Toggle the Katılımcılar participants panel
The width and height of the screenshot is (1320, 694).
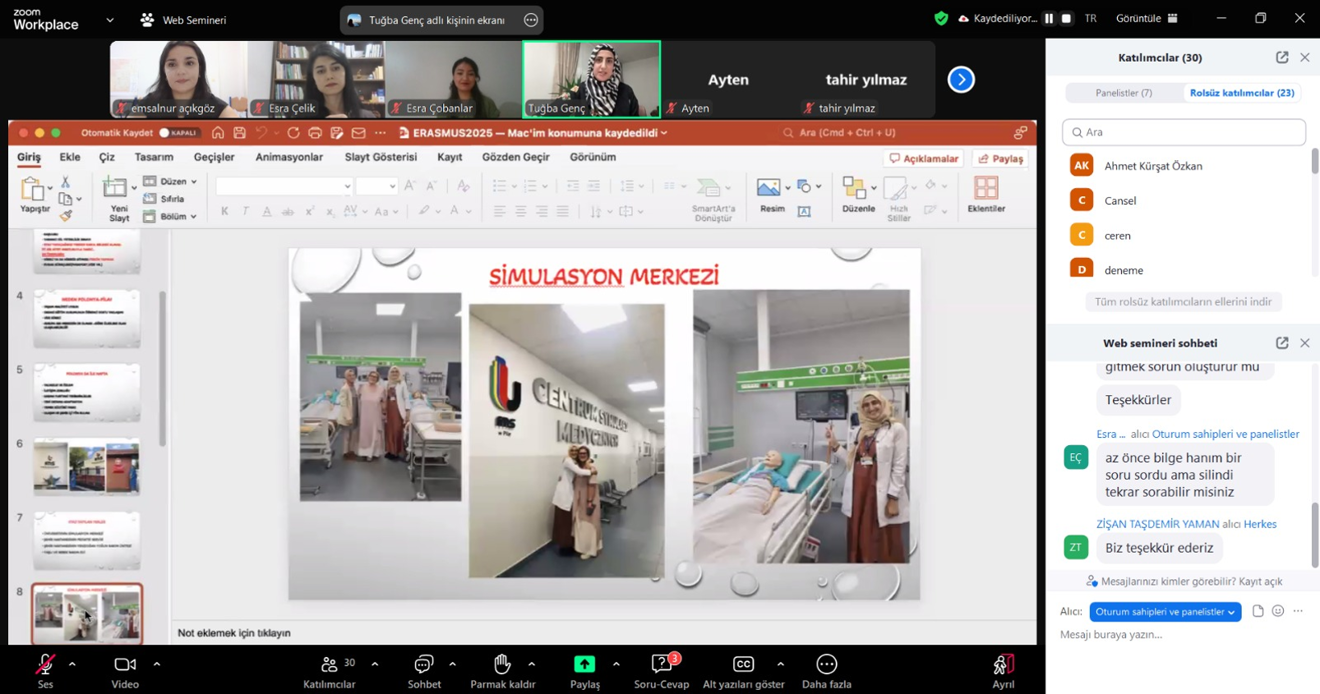coord(329,665)
